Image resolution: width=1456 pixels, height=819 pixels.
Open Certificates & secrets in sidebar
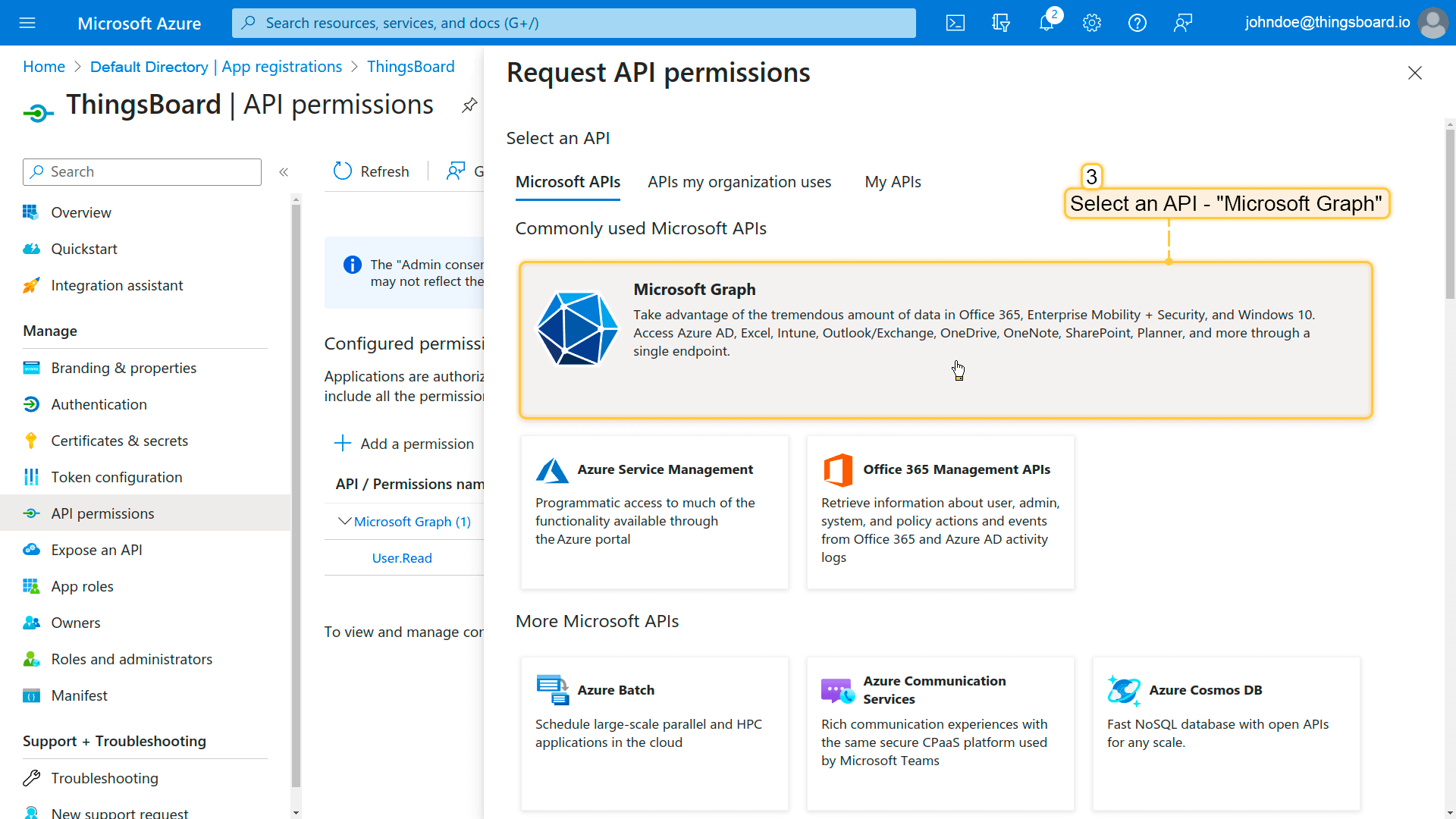coord(119,441)
